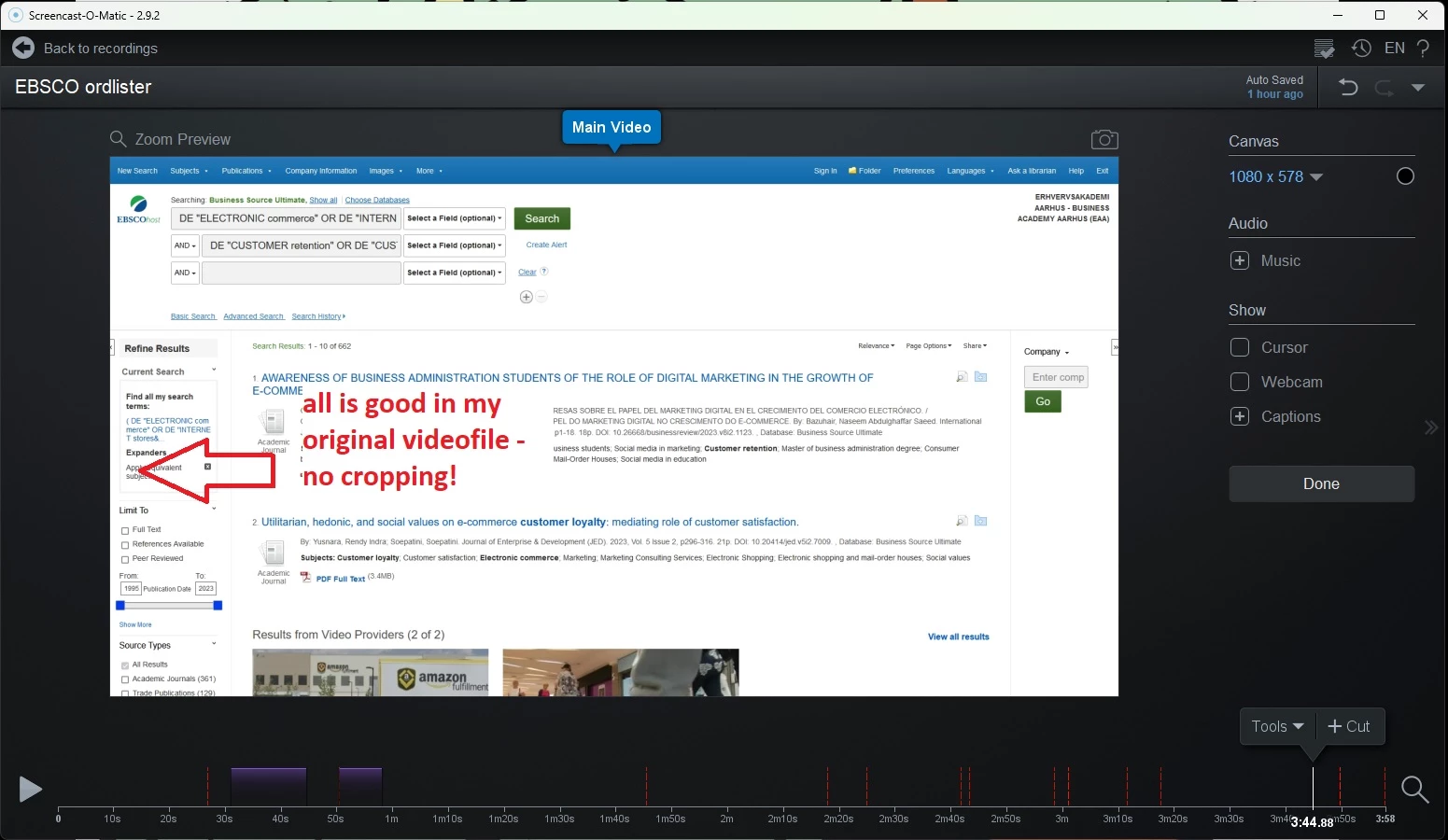
Task: Click New Search in preview menu bar
Action: [x=137, y=171]
